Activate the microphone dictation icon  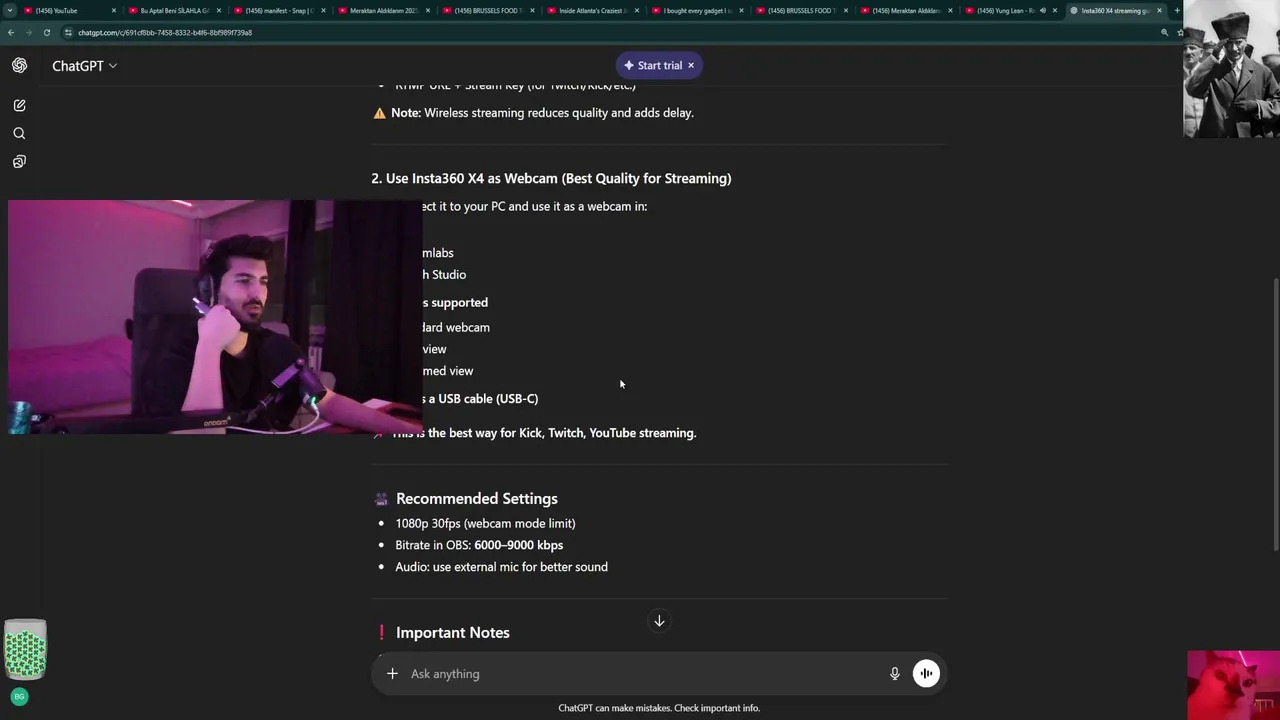tap(895, 674)
